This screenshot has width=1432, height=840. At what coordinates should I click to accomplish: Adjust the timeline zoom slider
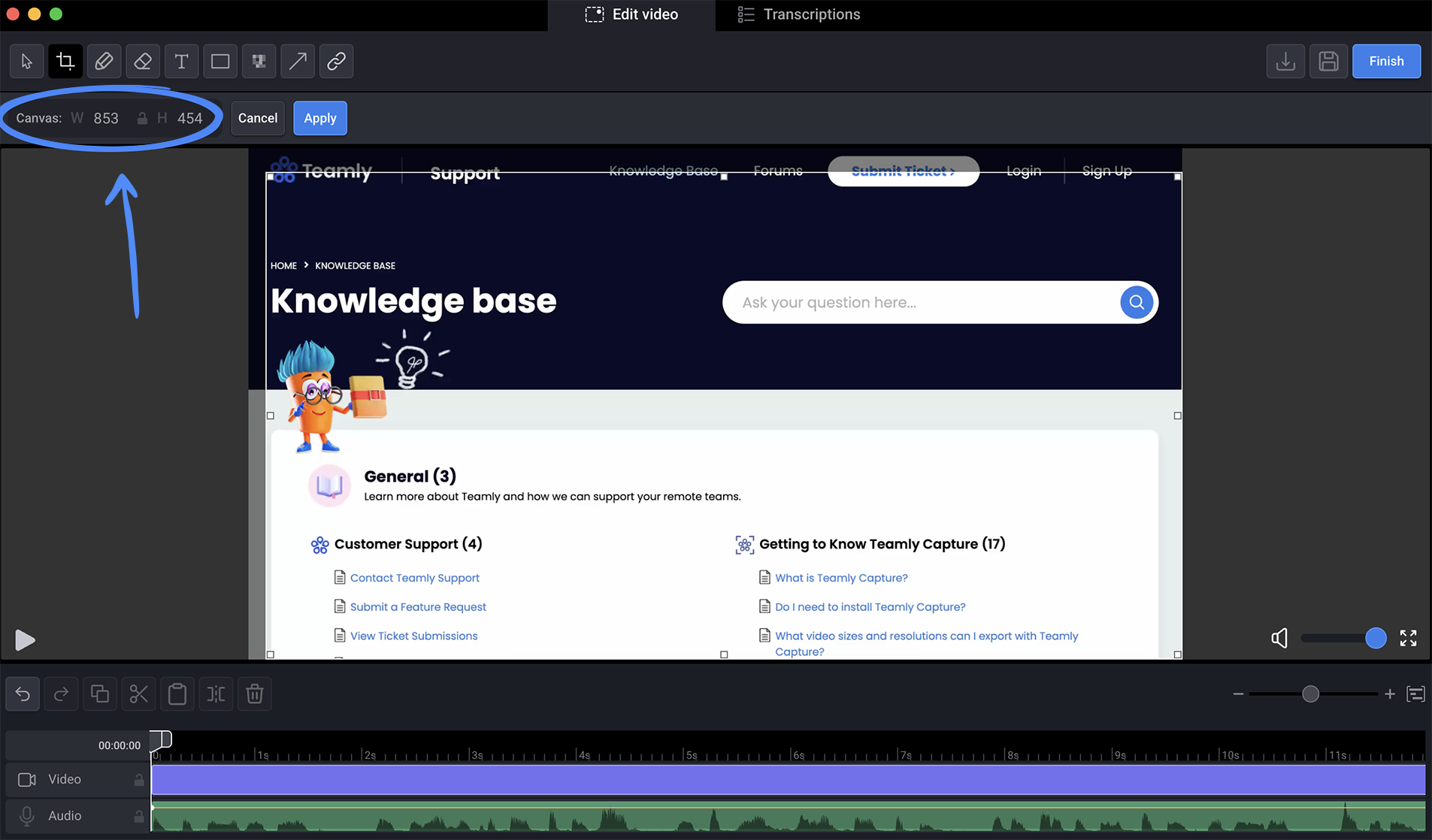[1310, 694]
